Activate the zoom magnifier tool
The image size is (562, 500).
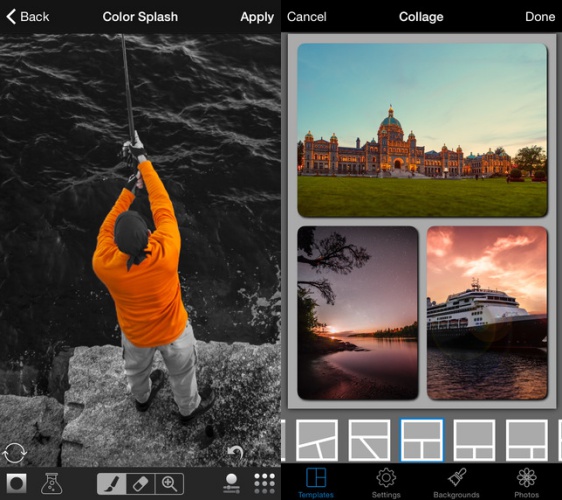(170, 484)
